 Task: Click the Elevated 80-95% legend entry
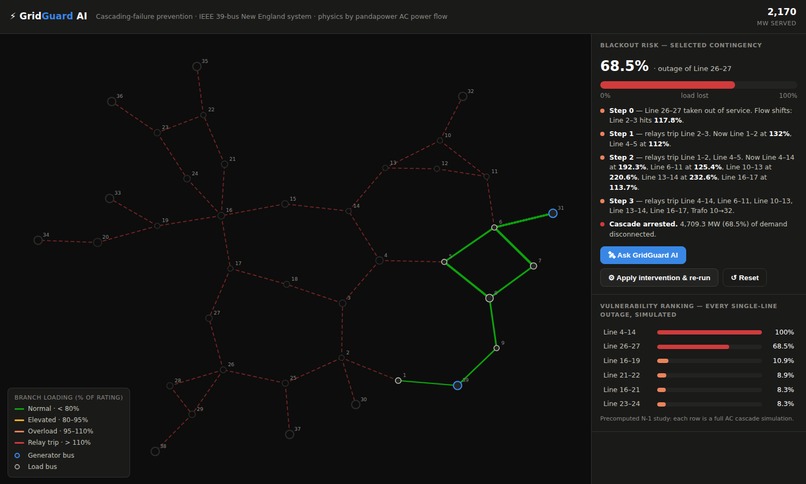pyautogui.click(x=51, y=420)
